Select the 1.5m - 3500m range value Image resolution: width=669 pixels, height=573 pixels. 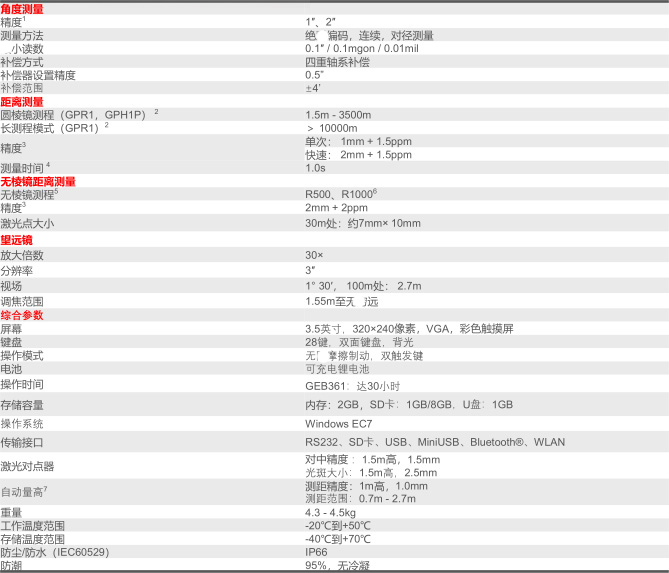(338, 115)
